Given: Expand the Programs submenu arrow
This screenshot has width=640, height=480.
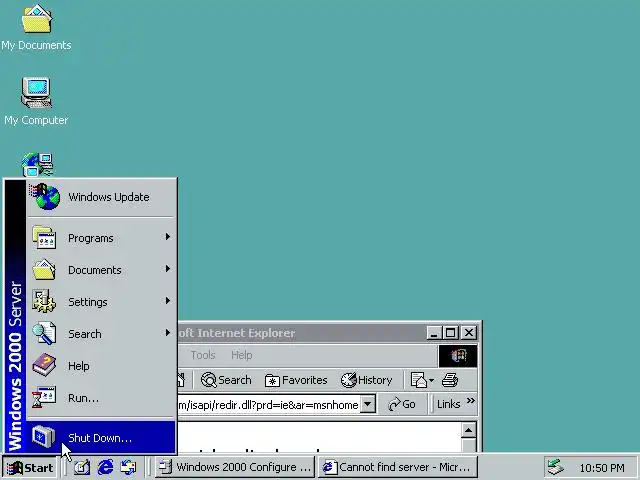Looking at the screenshot, I should 167,237.
